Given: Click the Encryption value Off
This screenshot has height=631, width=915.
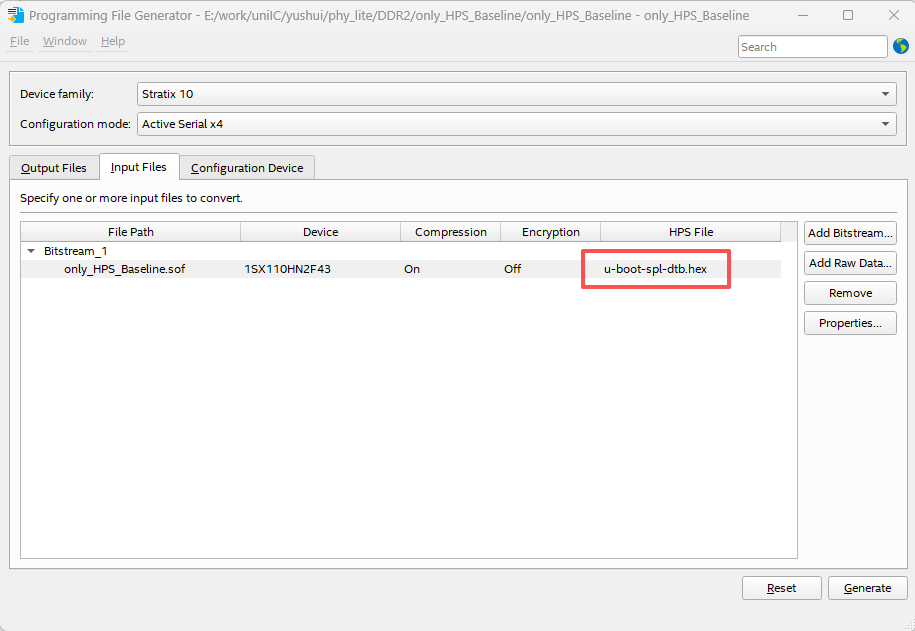Looking at the screenshot, I should point(512,269).
